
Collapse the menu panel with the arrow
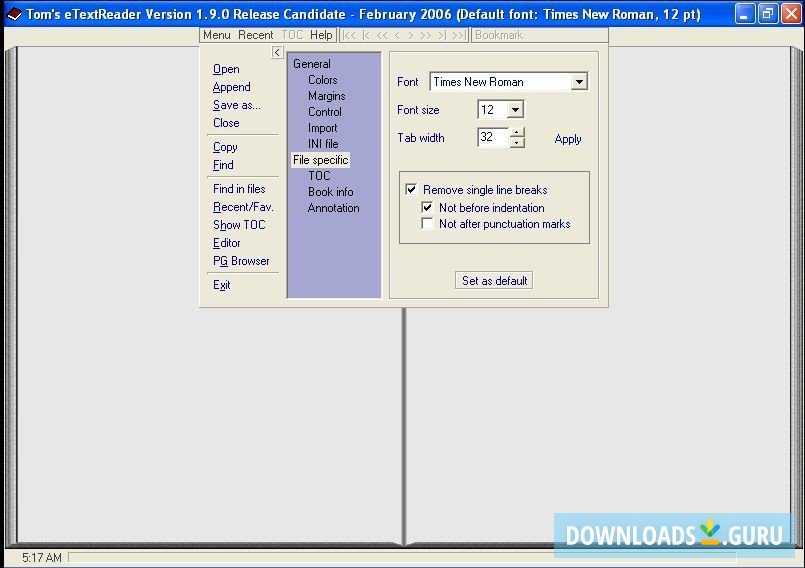(x=277, y=52)
